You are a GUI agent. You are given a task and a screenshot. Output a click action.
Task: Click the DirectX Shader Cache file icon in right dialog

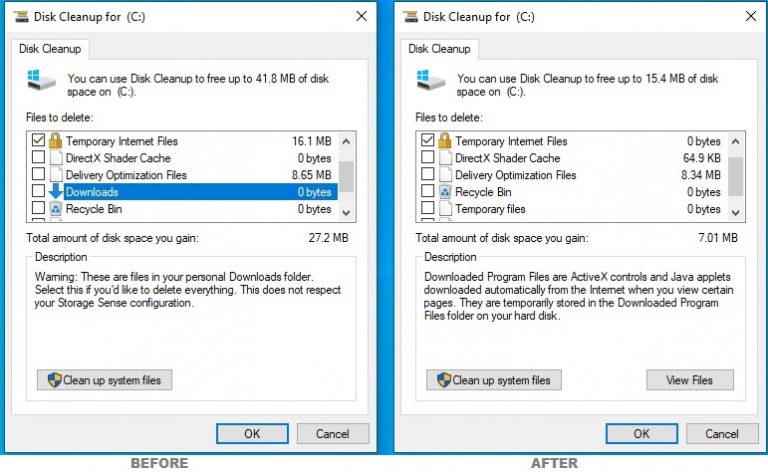[x=445, y=158]
